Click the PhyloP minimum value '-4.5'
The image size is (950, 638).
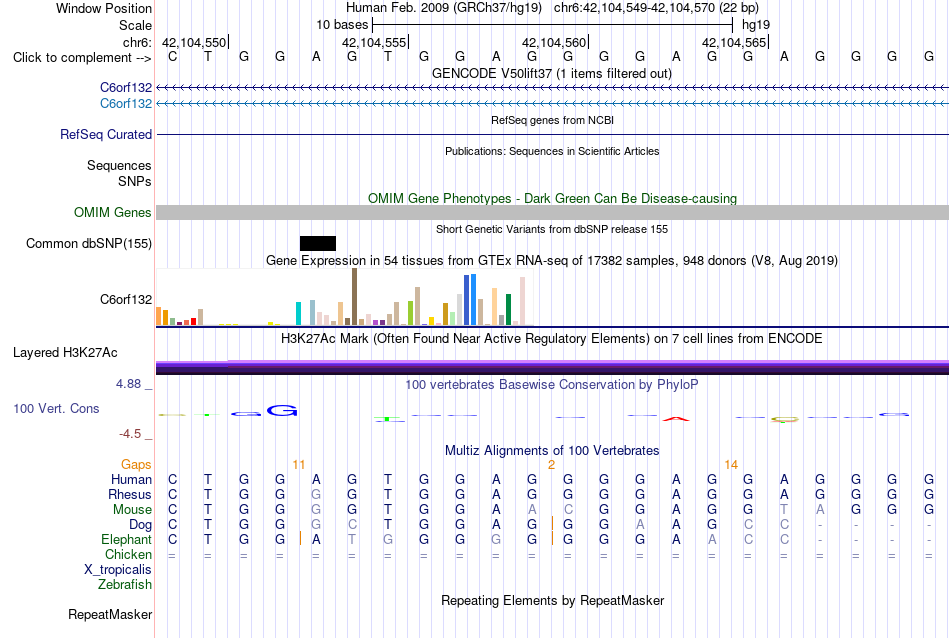coord(130,434)
